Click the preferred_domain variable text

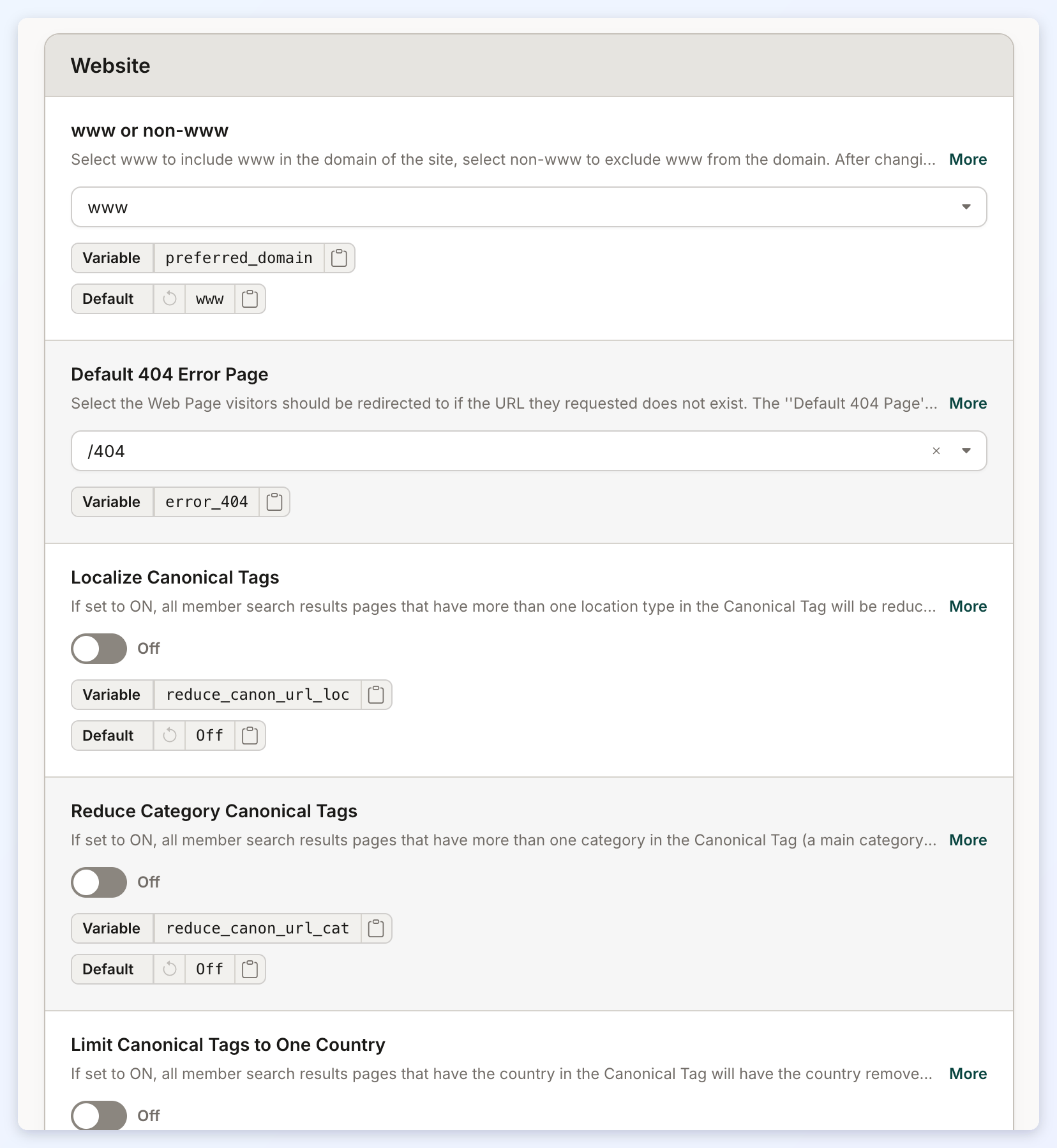239,258
